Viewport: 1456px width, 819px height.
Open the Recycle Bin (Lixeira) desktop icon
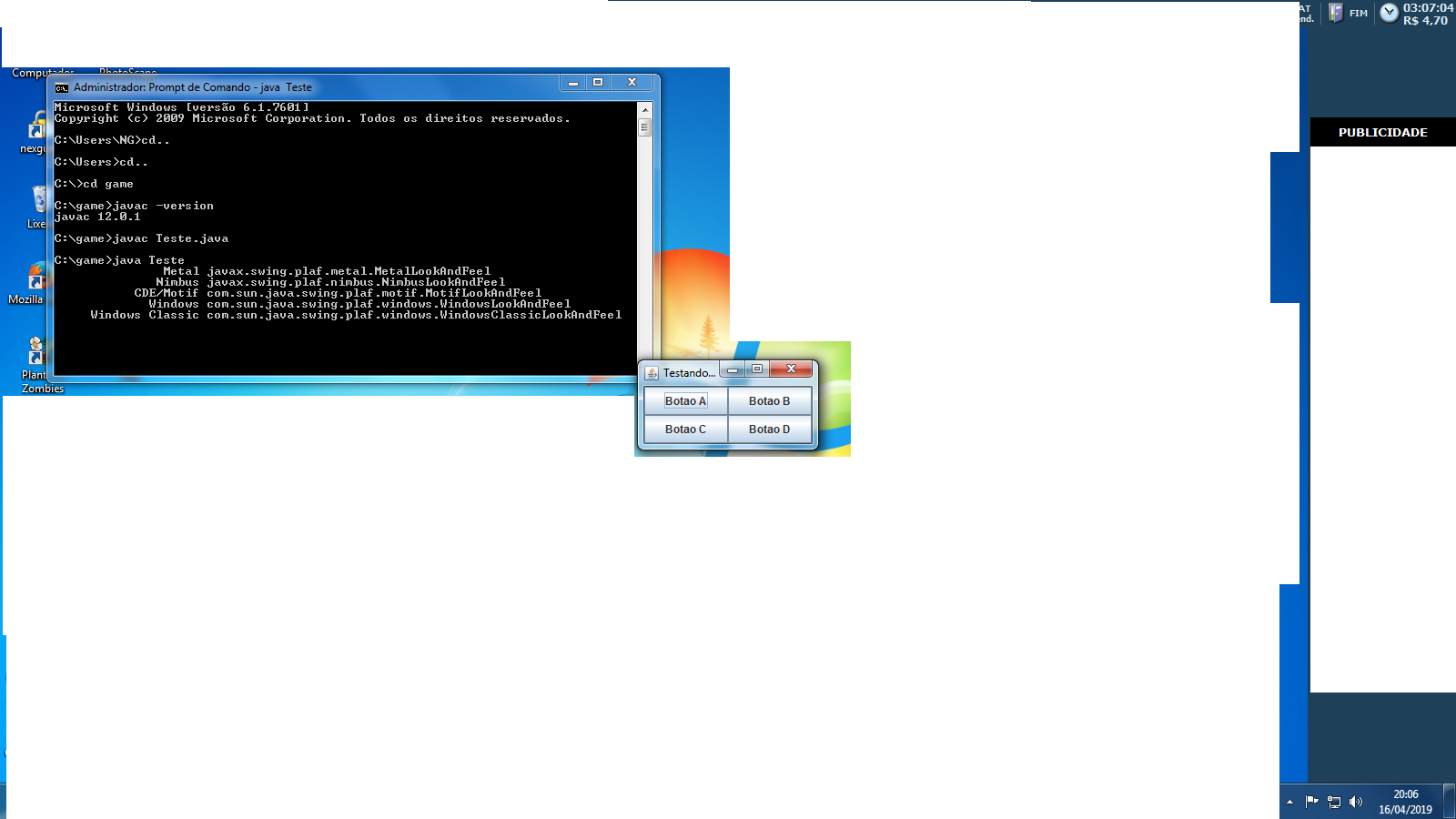[38, 207]
